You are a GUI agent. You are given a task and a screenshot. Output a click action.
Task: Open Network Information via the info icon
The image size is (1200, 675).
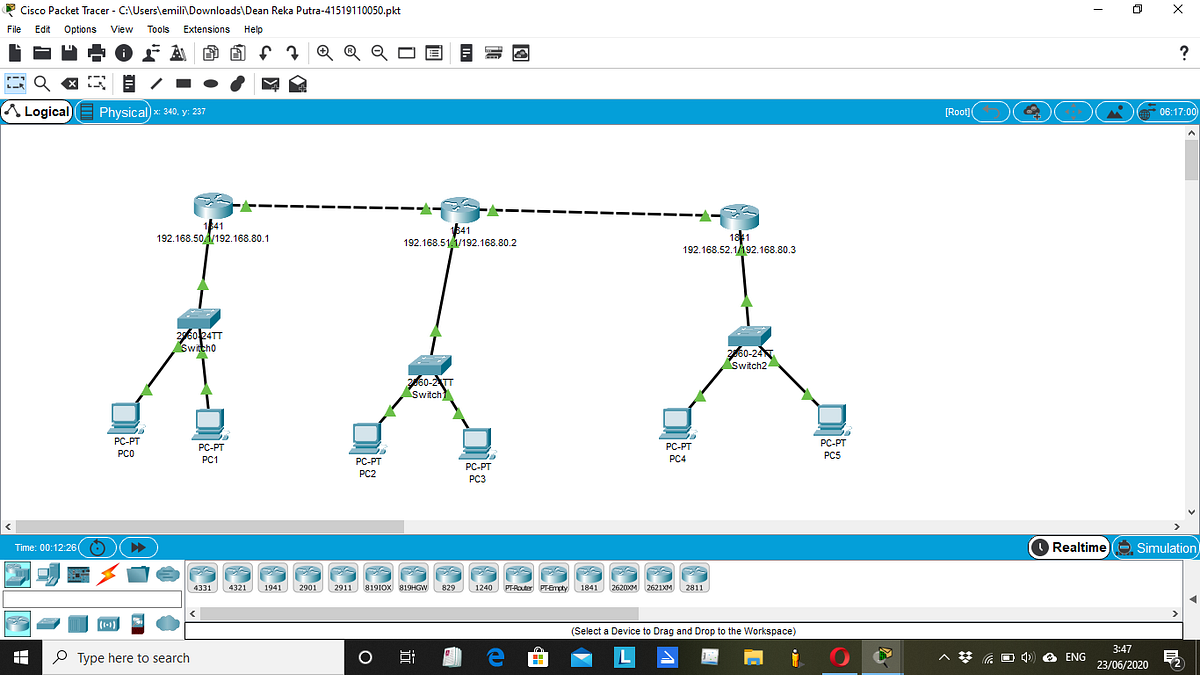(x=124, y=53)
